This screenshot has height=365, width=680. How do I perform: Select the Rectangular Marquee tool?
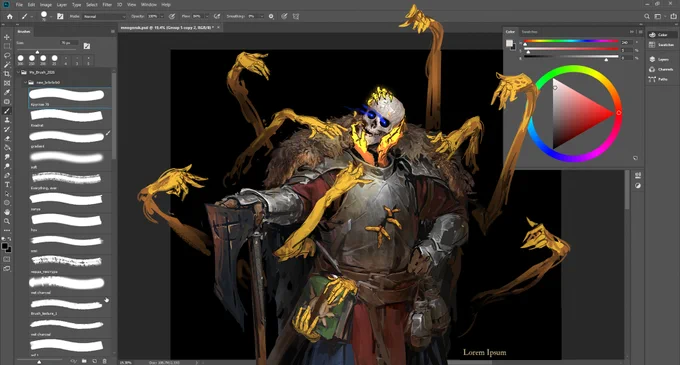pyautogui.click(x=7, y=46)
